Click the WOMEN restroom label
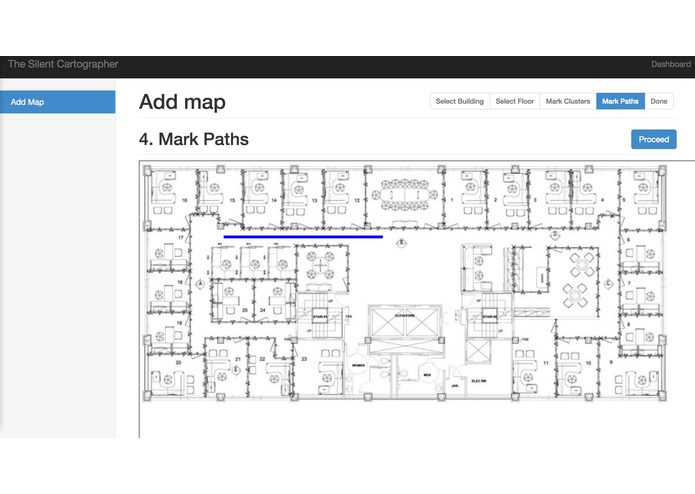 358,365
